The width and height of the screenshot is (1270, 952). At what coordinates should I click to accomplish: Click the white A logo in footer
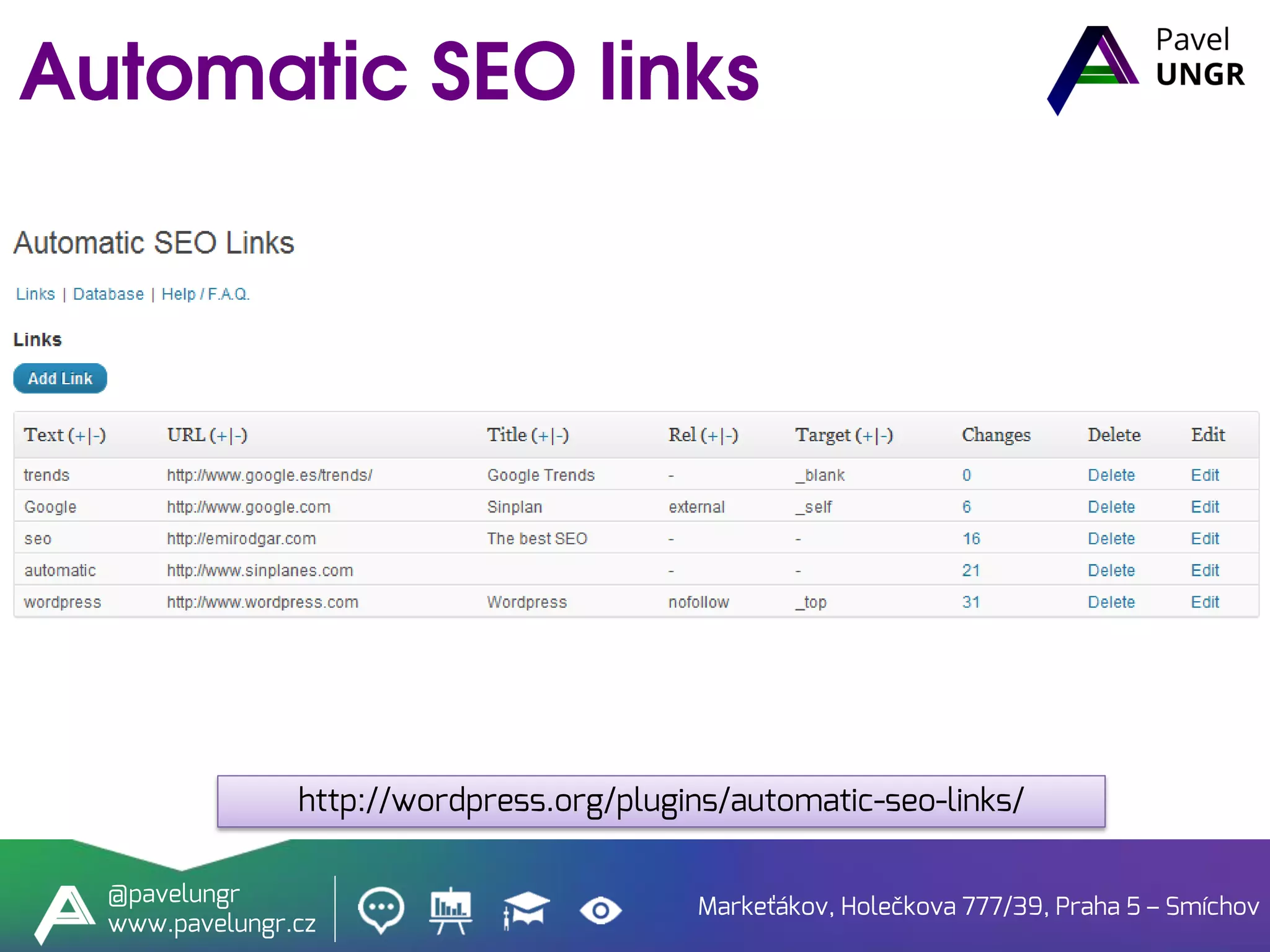coord(65,914)
